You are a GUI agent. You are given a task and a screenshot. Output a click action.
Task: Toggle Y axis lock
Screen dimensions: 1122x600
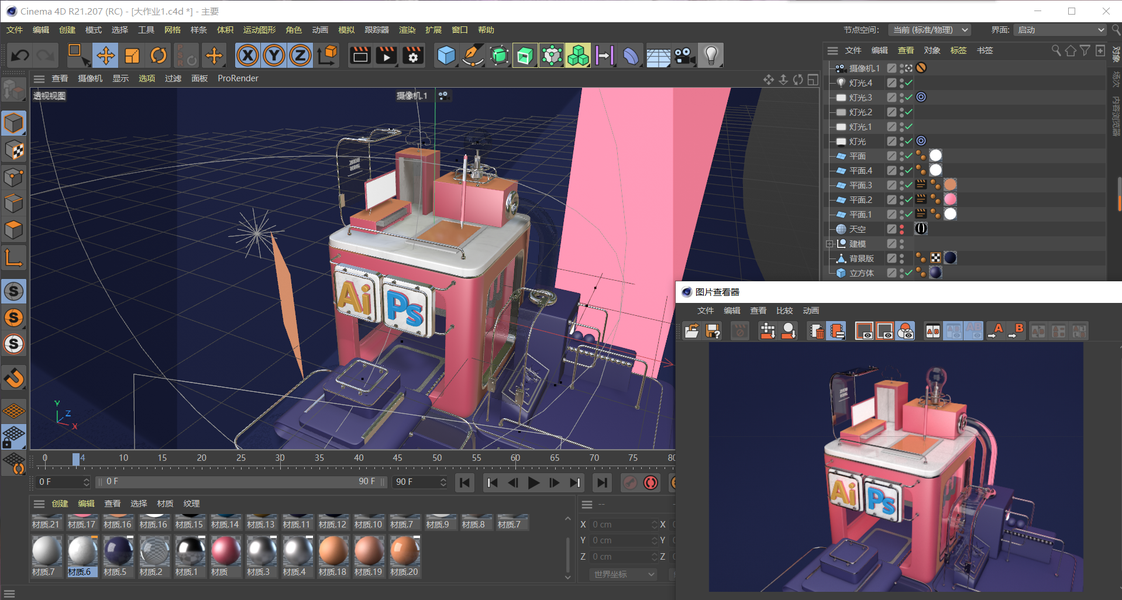pos(274,55)
